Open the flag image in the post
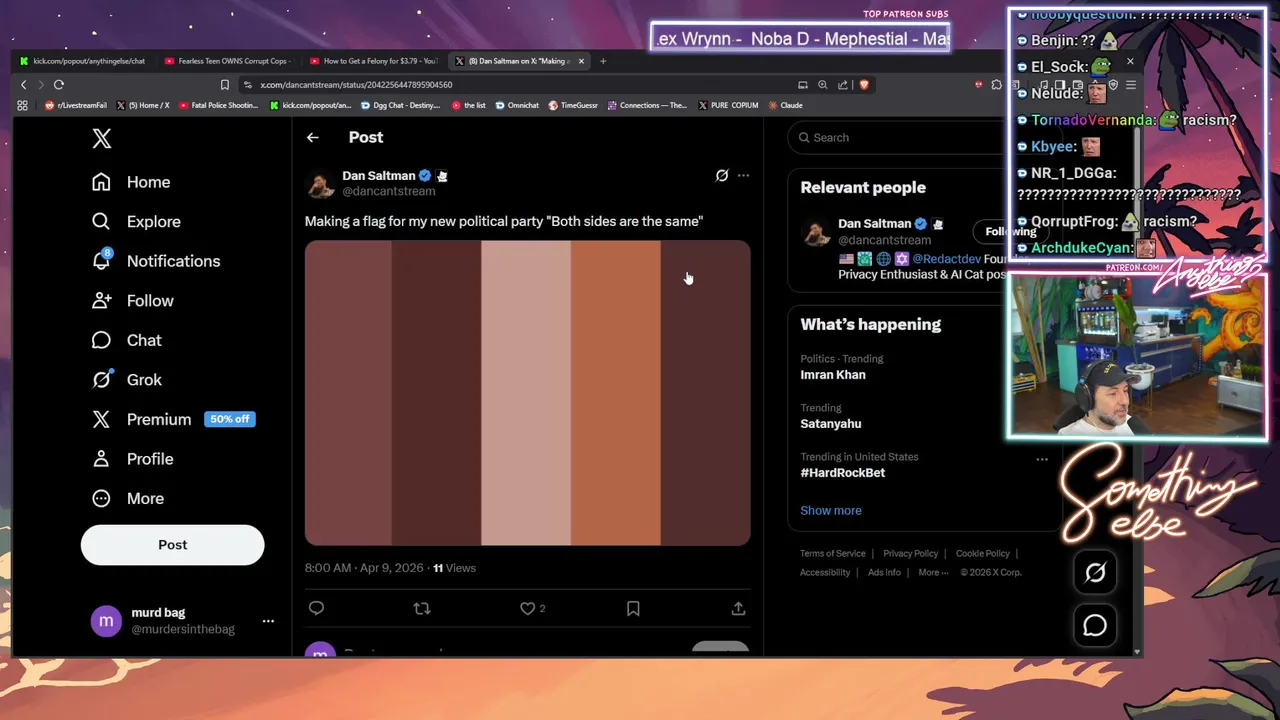The height and width of the screenshot is (720, 1280). (x=527, y=393)
